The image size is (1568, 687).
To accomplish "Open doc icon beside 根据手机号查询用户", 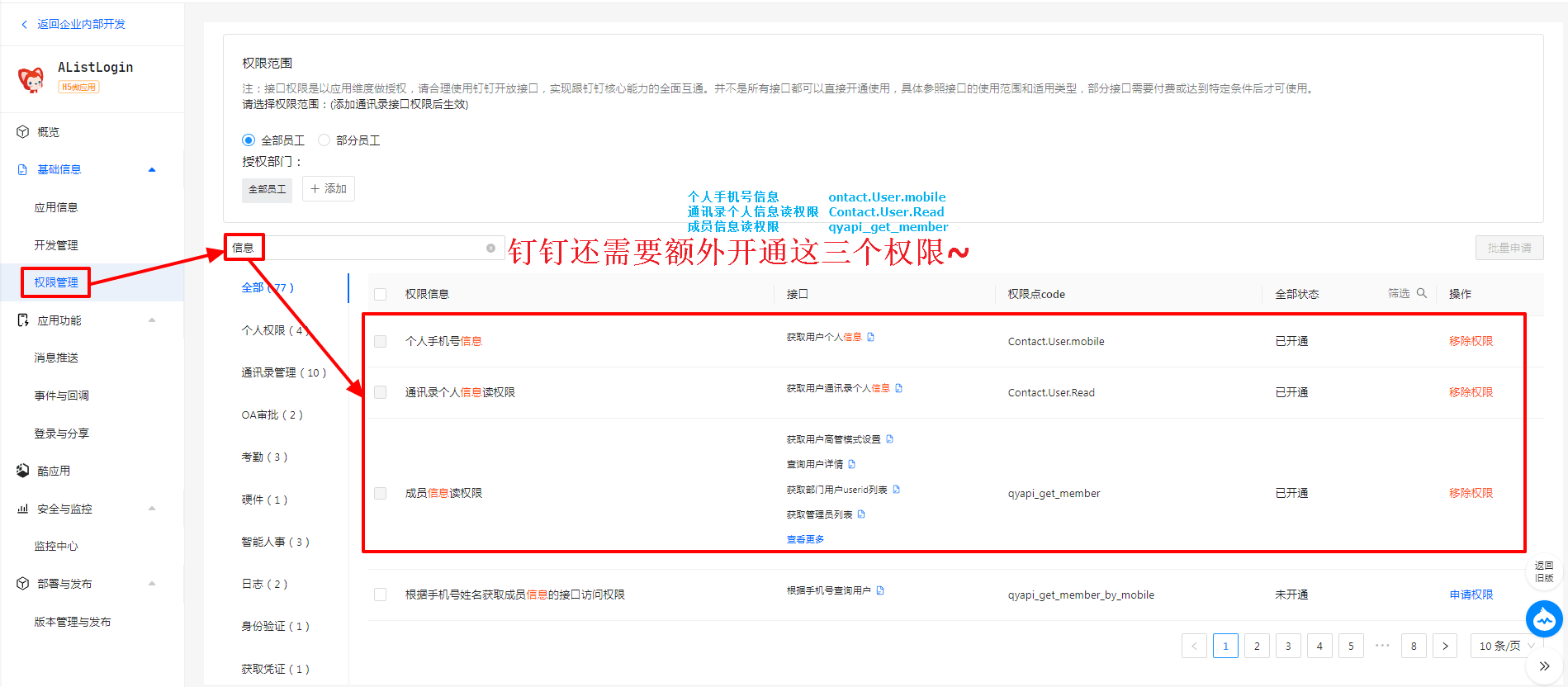I will coord(880,590).
